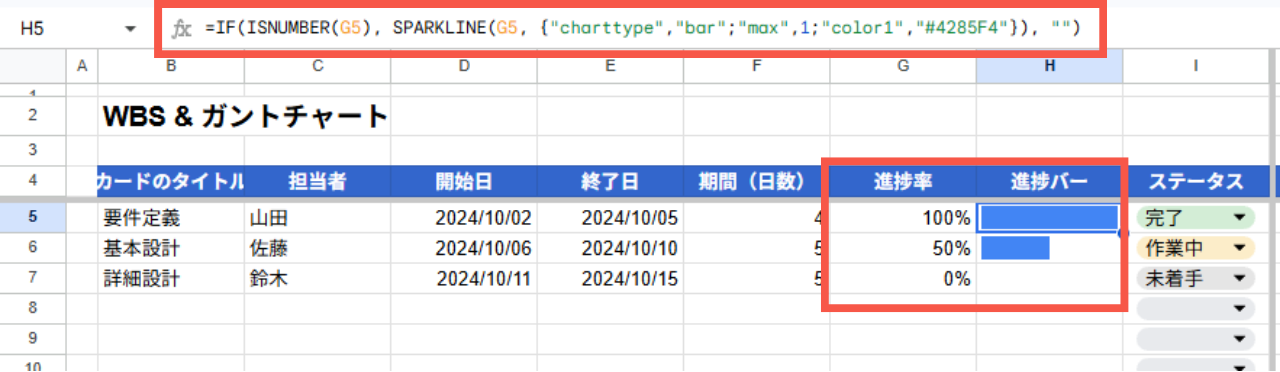Image resolution: width=1280 pixels, height=372 pixels.
Task: Select column H header
Action: click(1050, 66)
